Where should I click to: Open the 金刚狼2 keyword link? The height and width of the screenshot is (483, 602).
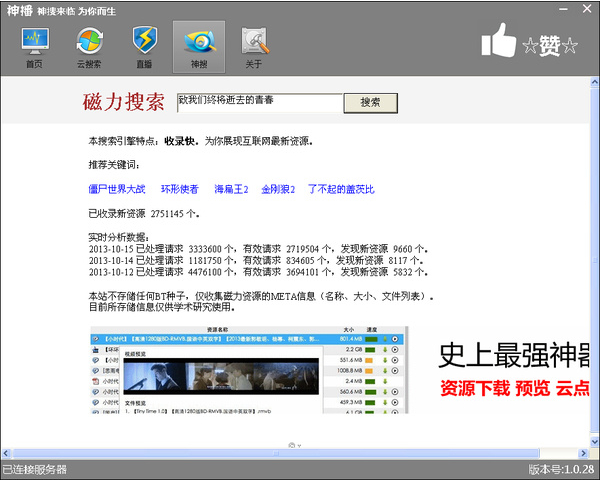tap(278, 189)
